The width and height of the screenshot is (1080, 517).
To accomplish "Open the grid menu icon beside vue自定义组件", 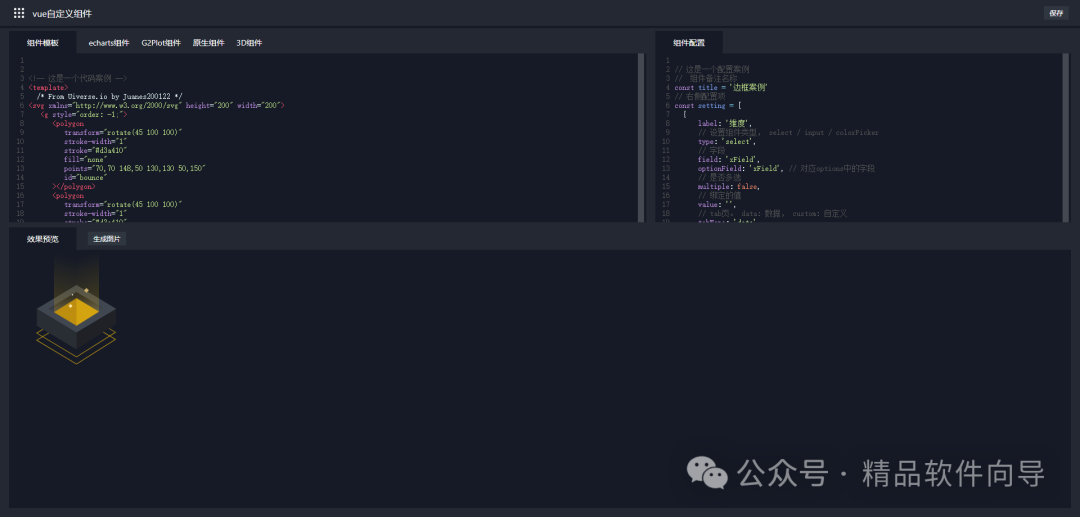I will coord(19,13).
